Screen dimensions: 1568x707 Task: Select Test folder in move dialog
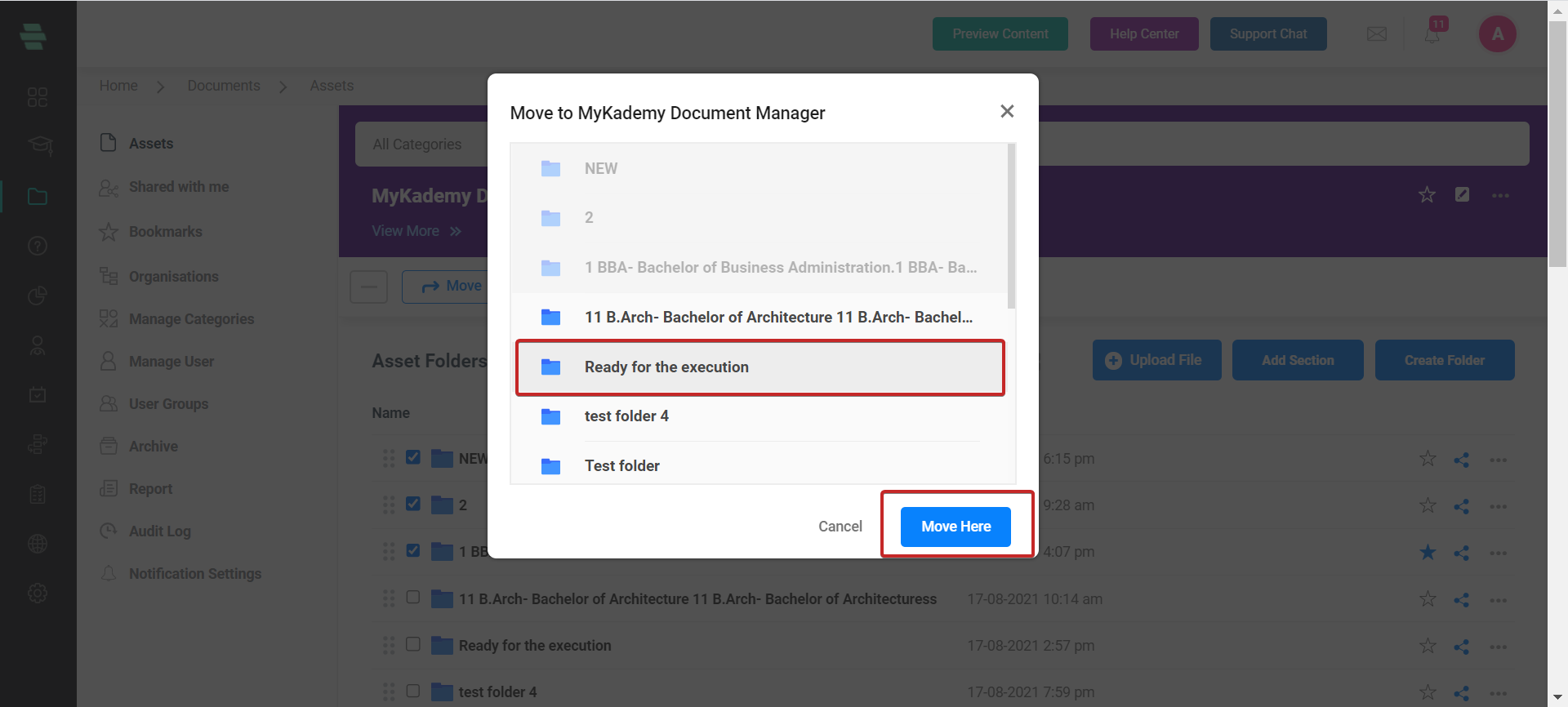(x=759, y=465)
